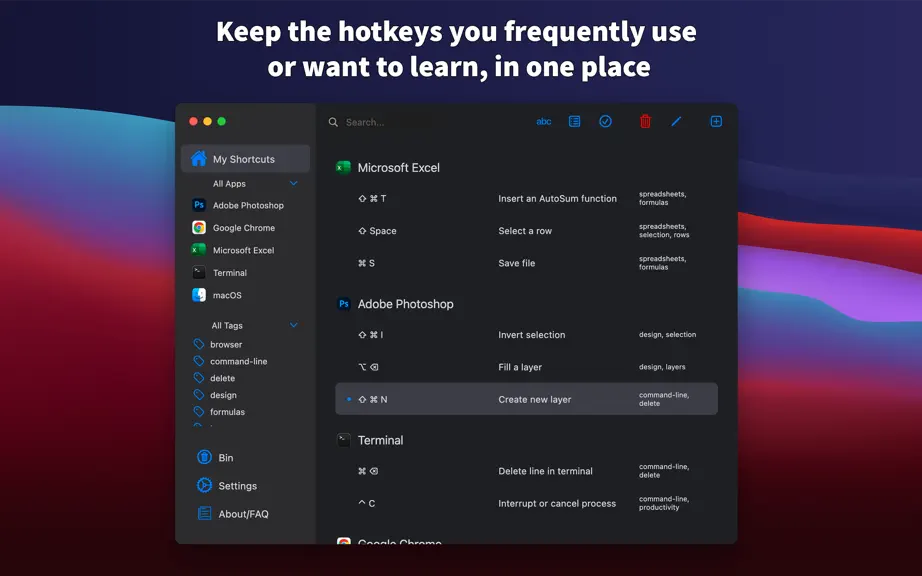Screen dimensions: 922x576
Task: Filter by the command-line tag
Action: (238, 361)
